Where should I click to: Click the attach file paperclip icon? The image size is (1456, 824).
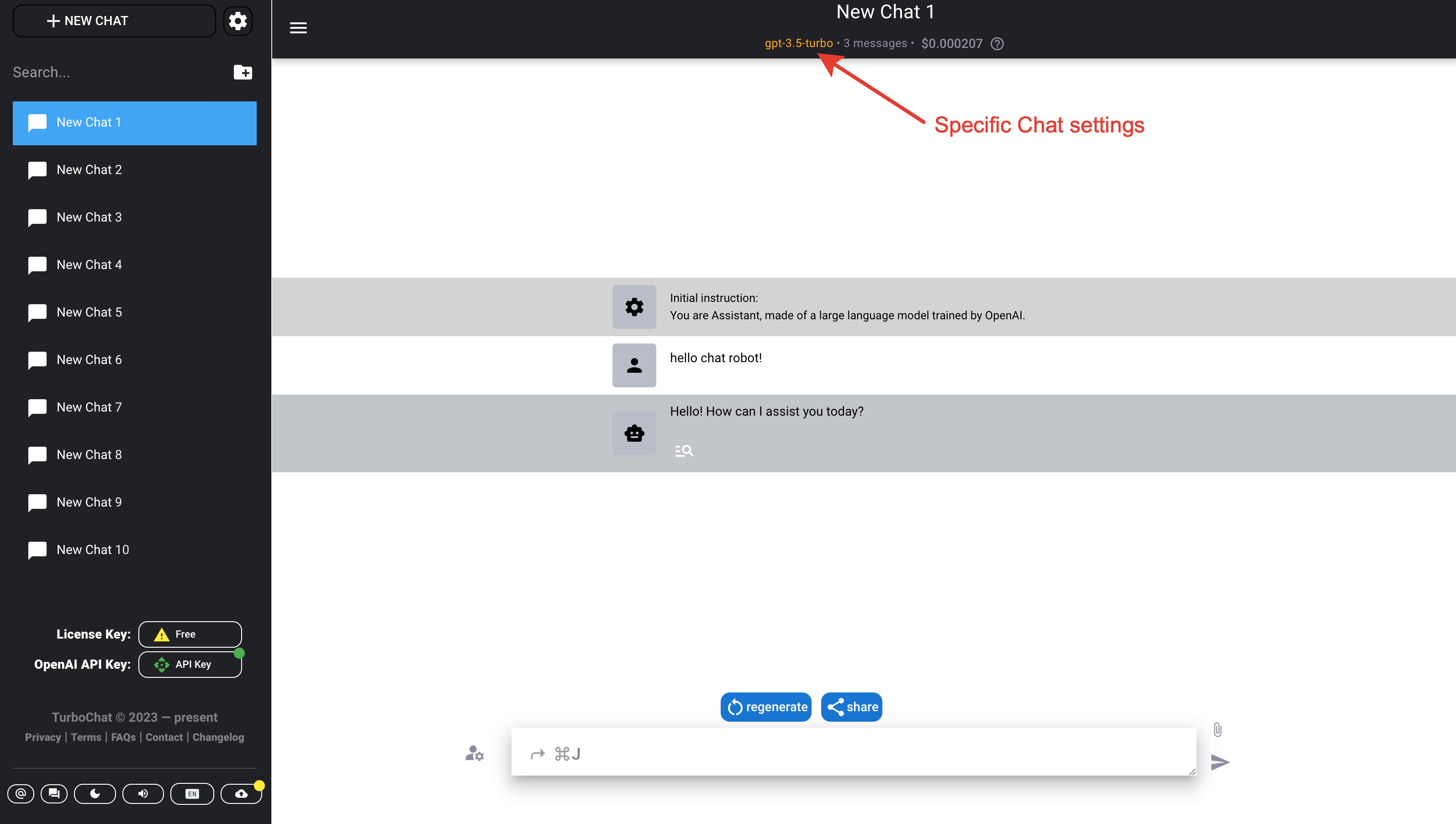[x=1217, y=729]
